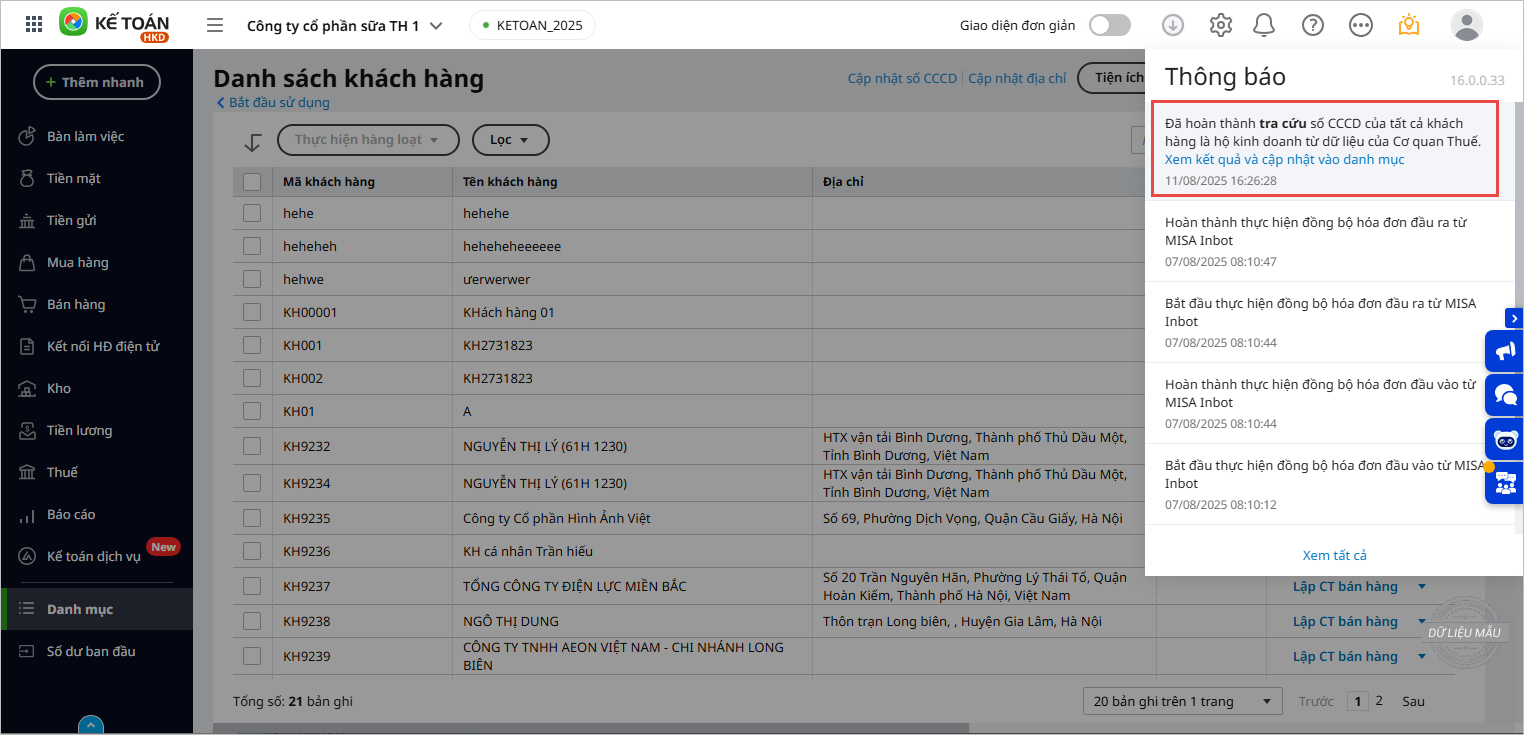Viewport: 1524px width, 735px height.
Task: Check the row checkbox for hehe
Action: tap(252, 213)
